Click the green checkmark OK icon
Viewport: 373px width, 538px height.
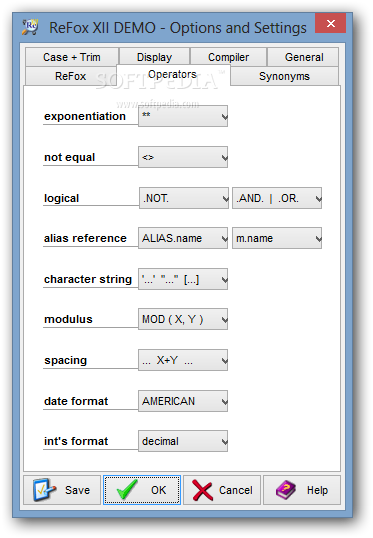tap(127, 489)
